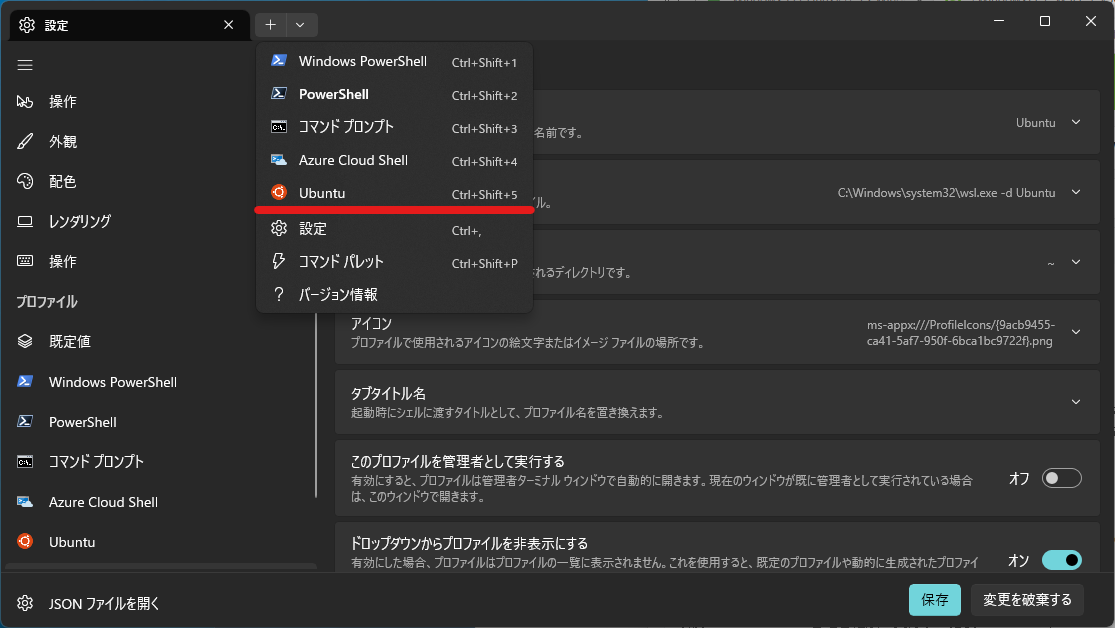Click the gear icon in dropdown menu

(279, 228)
